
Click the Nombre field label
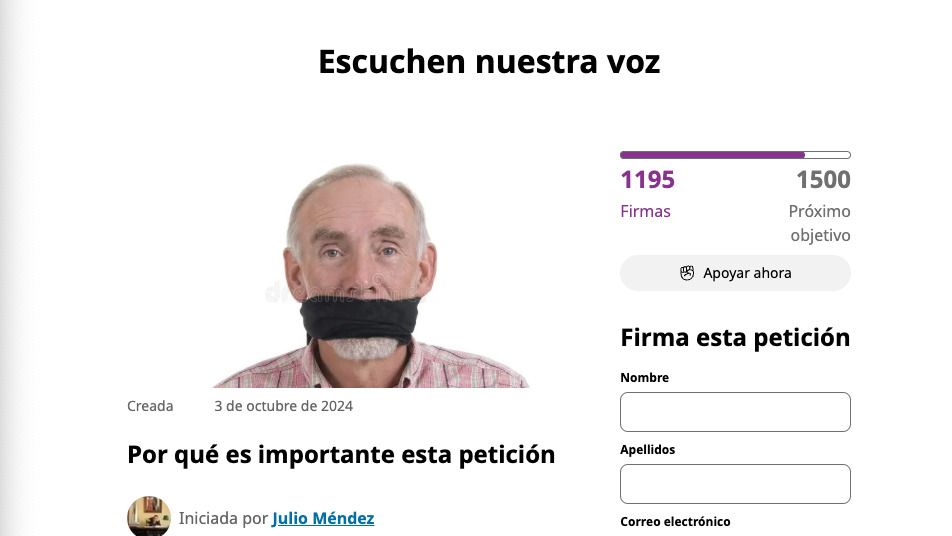[x=644, y=378]
